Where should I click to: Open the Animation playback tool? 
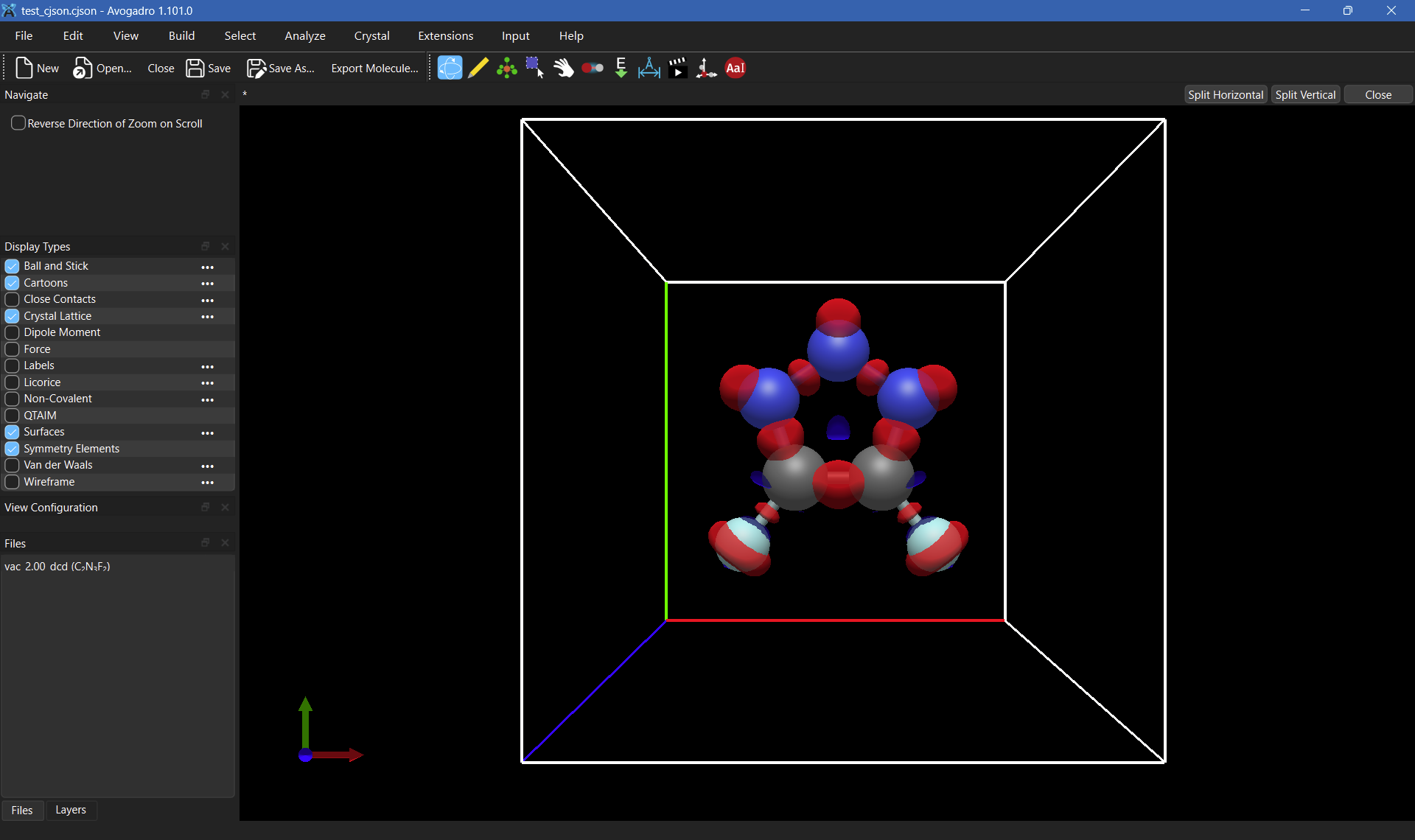point(678,68)
